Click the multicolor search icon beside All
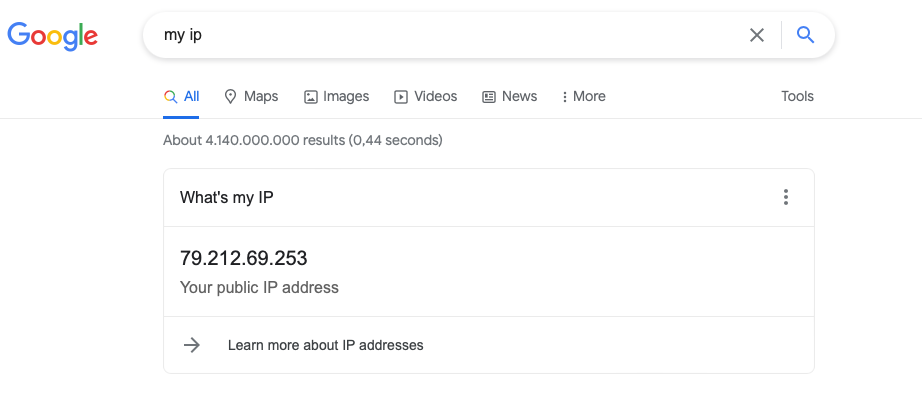Viewport: 922px width, 413px height. click(x=171, y=96)
